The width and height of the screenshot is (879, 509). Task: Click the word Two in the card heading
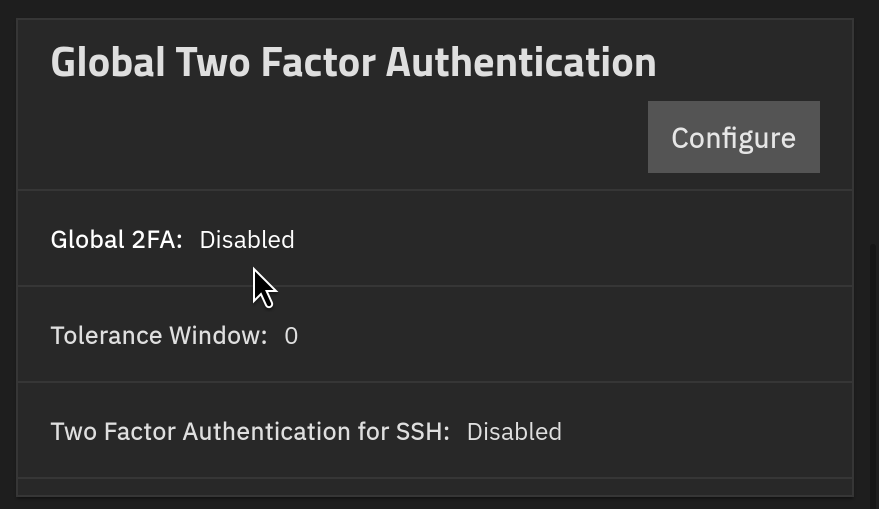coord(213,62)
